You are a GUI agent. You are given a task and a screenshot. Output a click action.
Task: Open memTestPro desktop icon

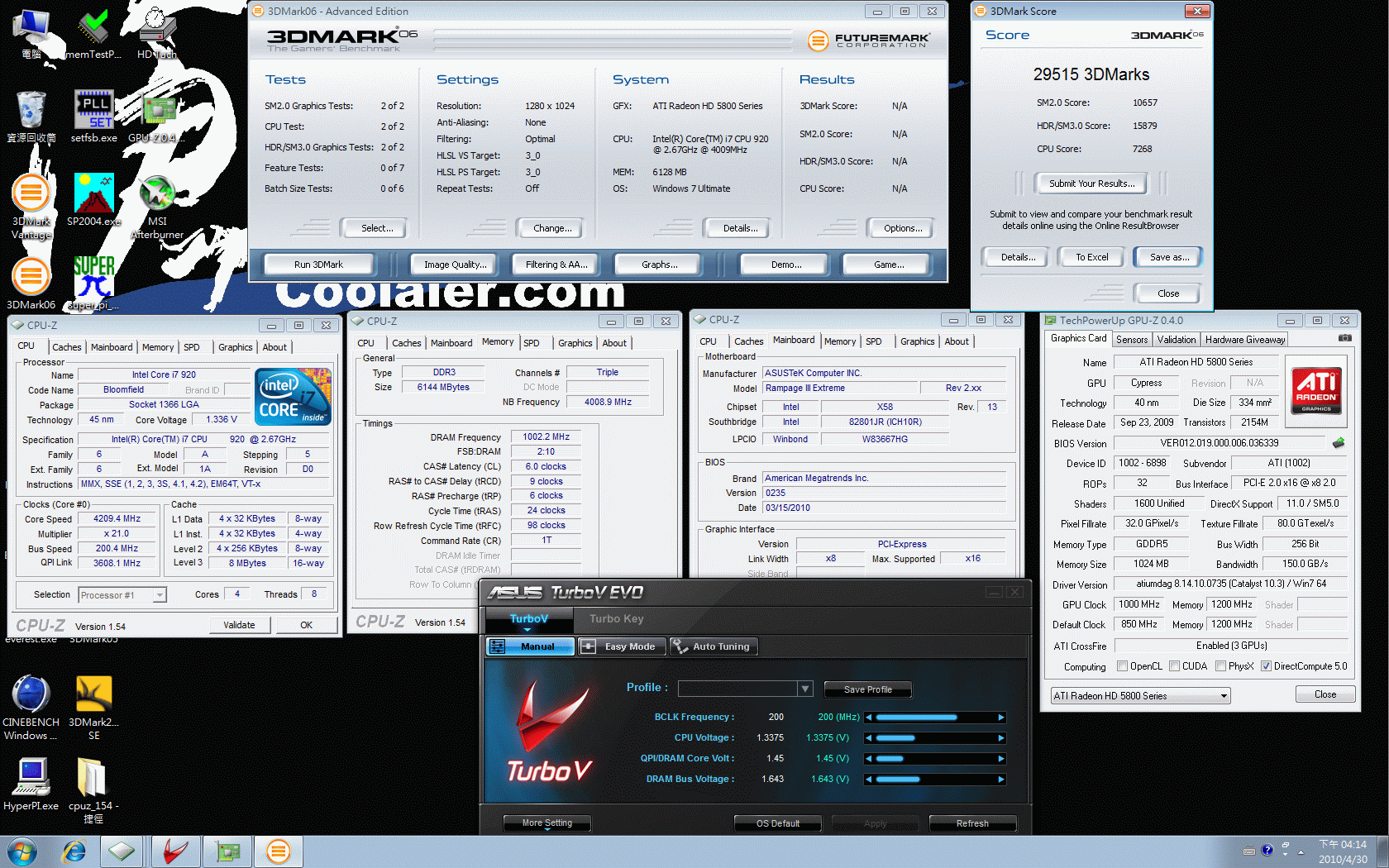coord(93,33)
